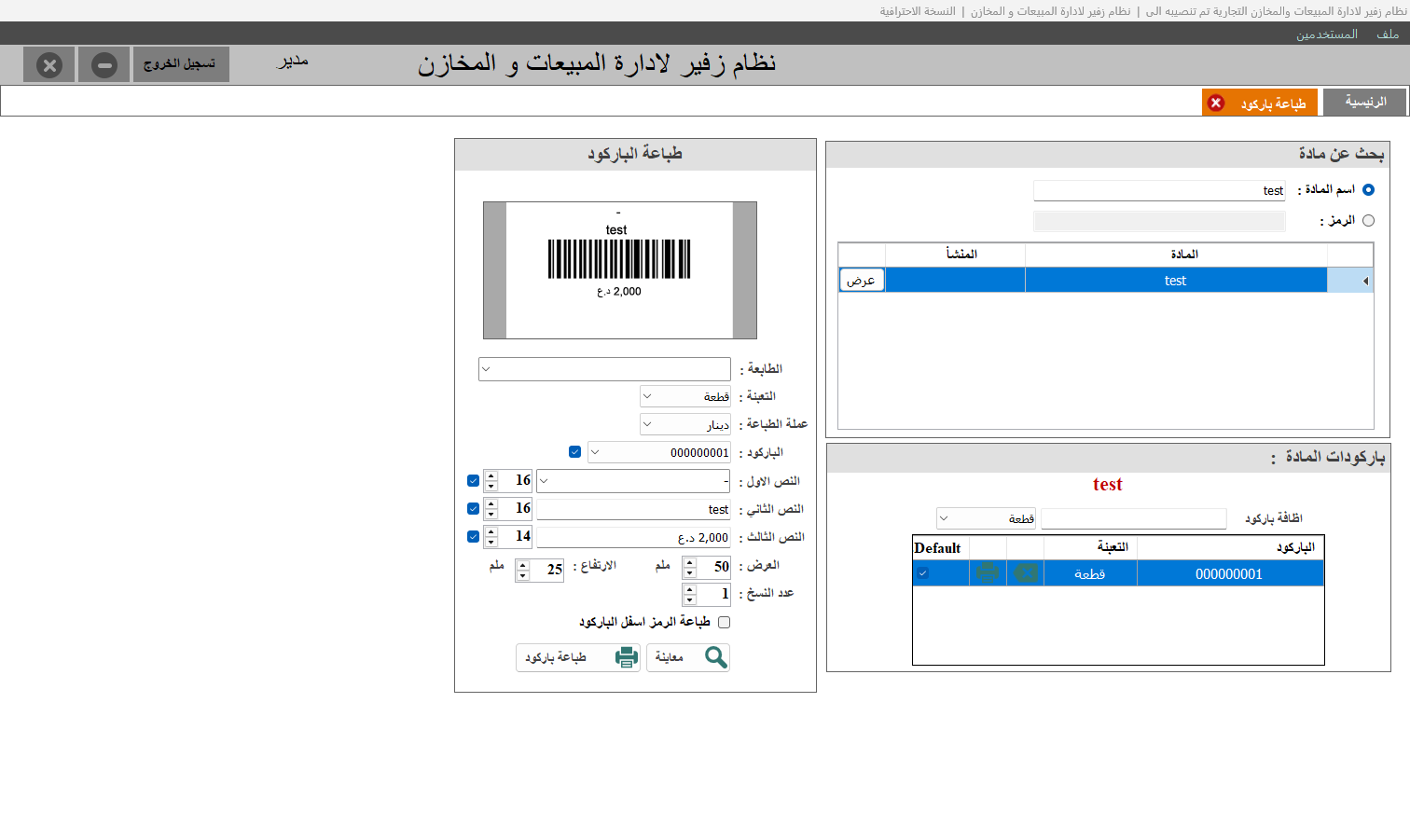Increase النص الثاني font size with up arrow
The image size is (1410, 840).
(x=491, y=503)
